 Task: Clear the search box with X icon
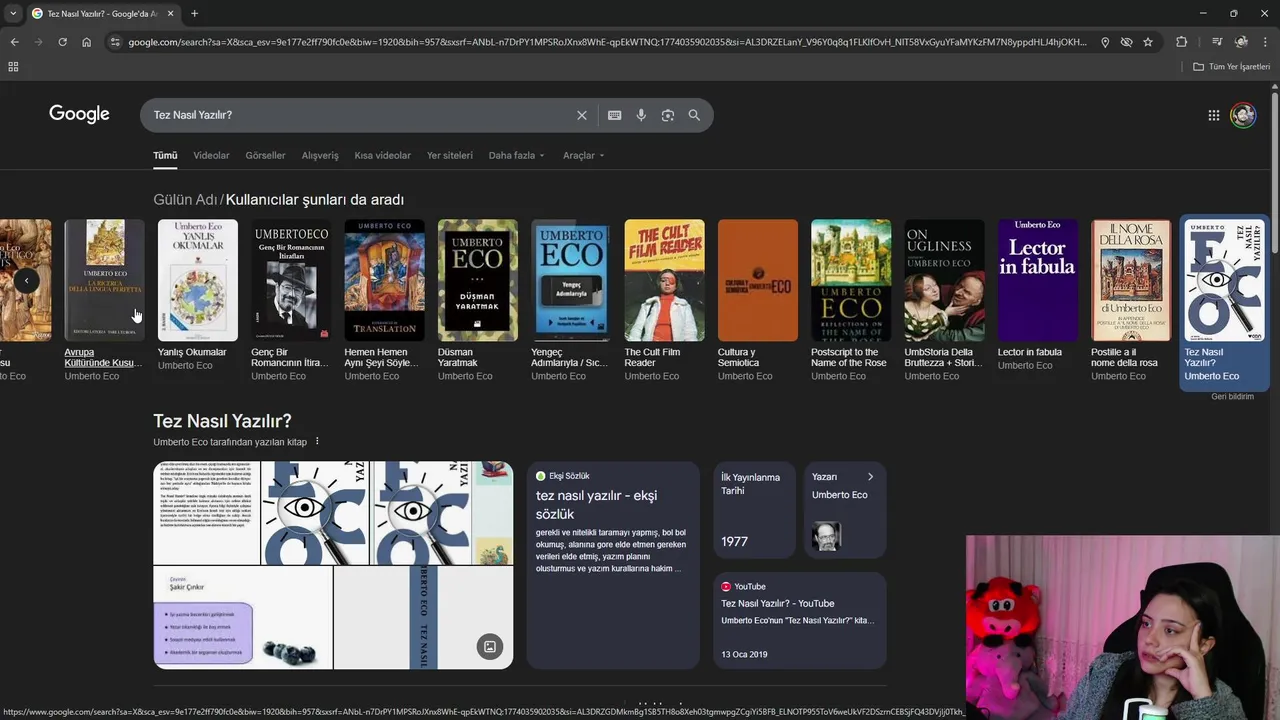coord(581,115)
